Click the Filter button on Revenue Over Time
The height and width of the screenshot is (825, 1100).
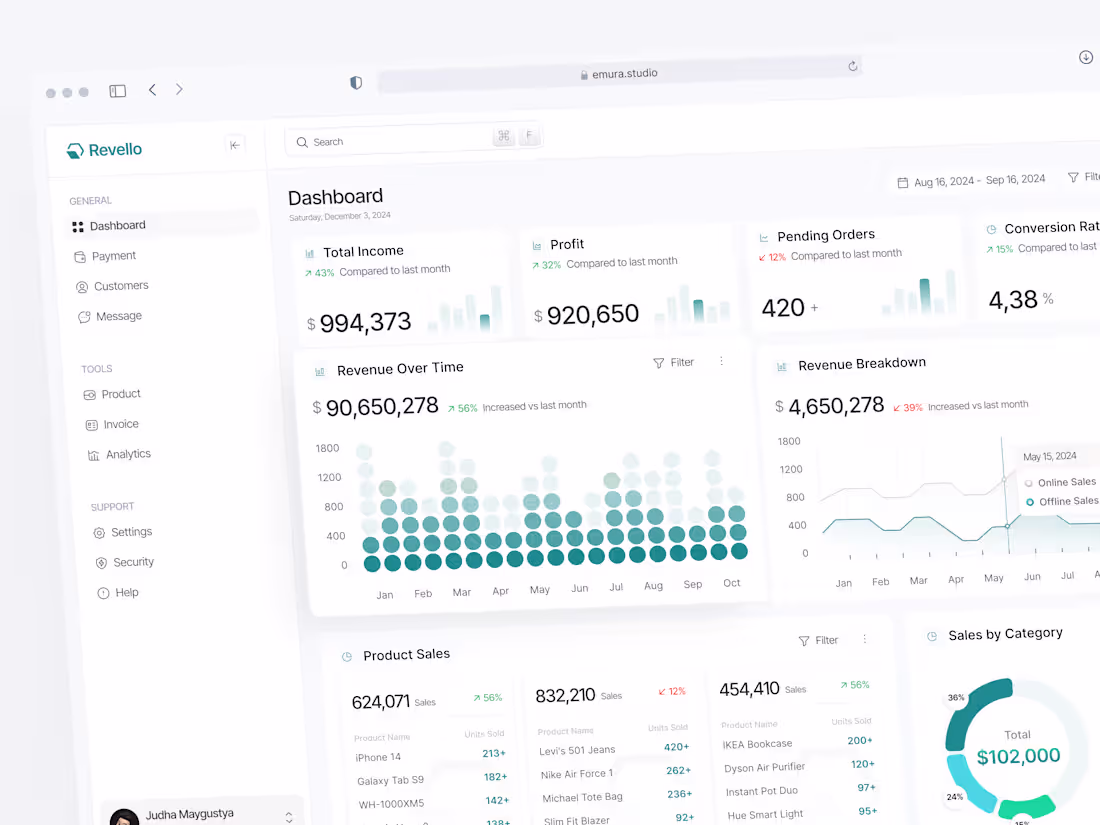coord(673,362)
